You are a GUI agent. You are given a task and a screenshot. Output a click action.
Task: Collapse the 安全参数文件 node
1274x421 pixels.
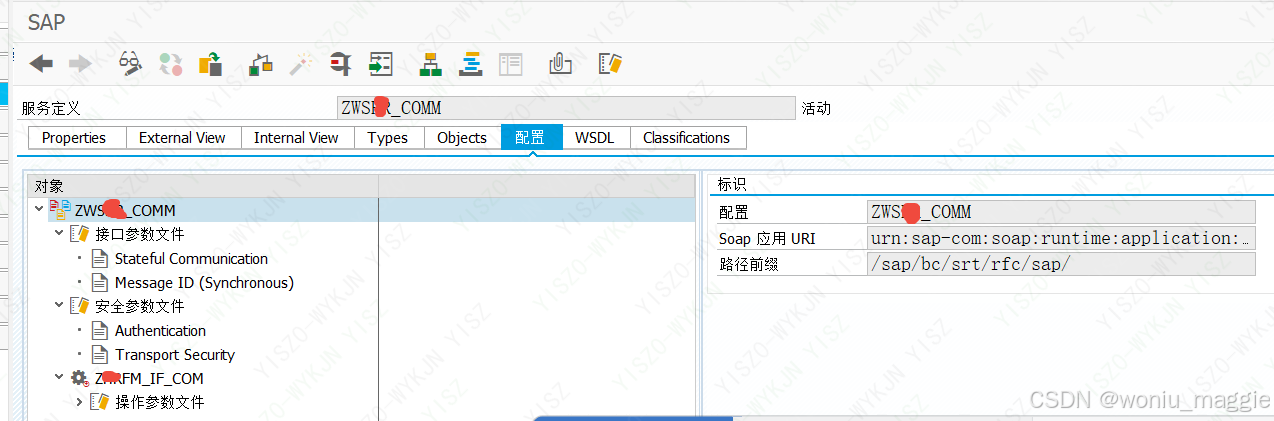pos(59,306)
